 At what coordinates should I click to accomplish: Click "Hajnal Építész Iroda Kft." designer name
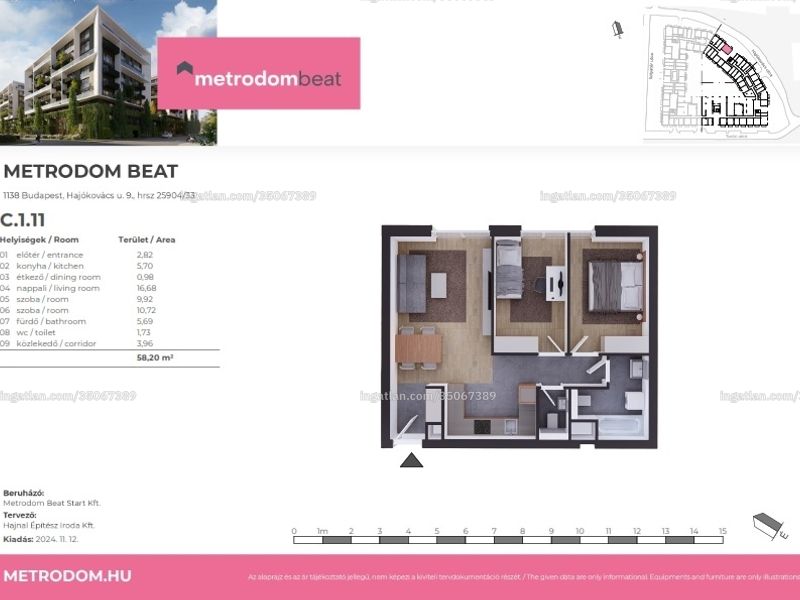[x=49, y=525]
